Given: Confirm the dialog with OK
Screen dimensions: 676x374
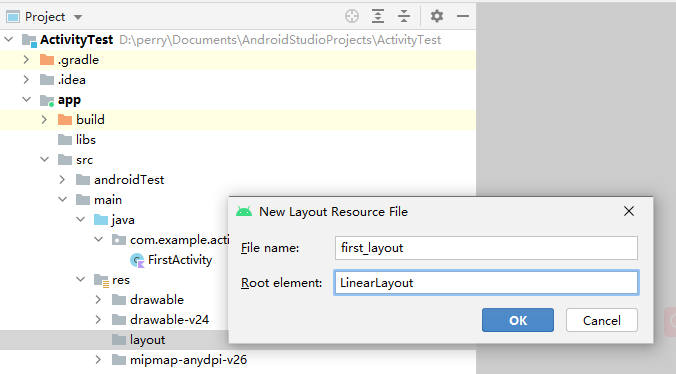Looking at the screenshot, I should 518,320.
